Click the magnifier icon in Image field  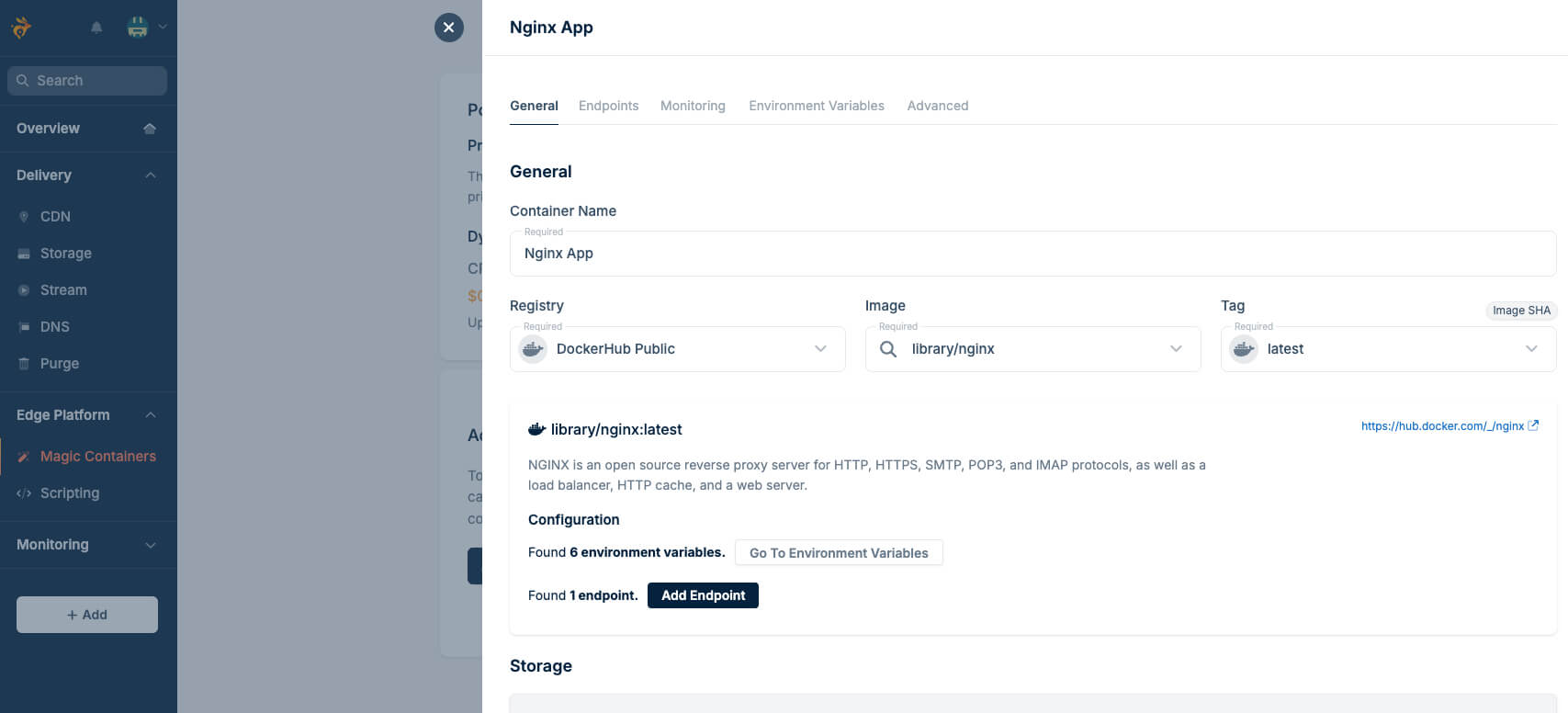(888, 349)
